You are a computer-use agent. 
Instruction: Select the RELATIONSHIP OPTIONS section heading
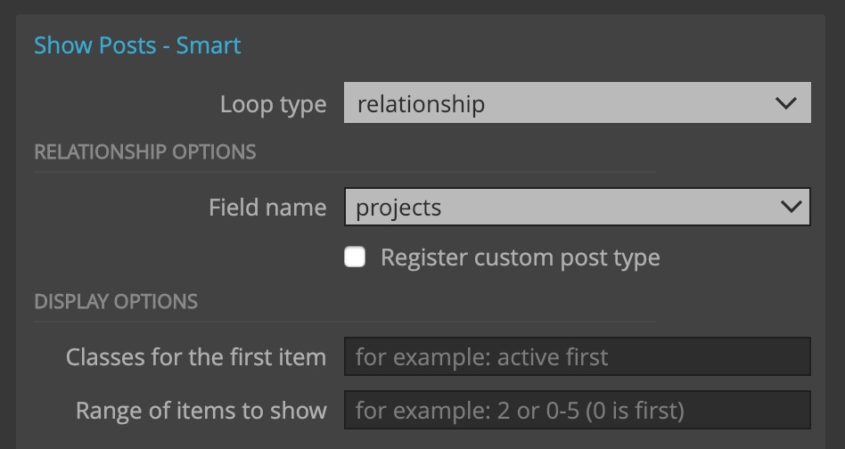(145, 152)
